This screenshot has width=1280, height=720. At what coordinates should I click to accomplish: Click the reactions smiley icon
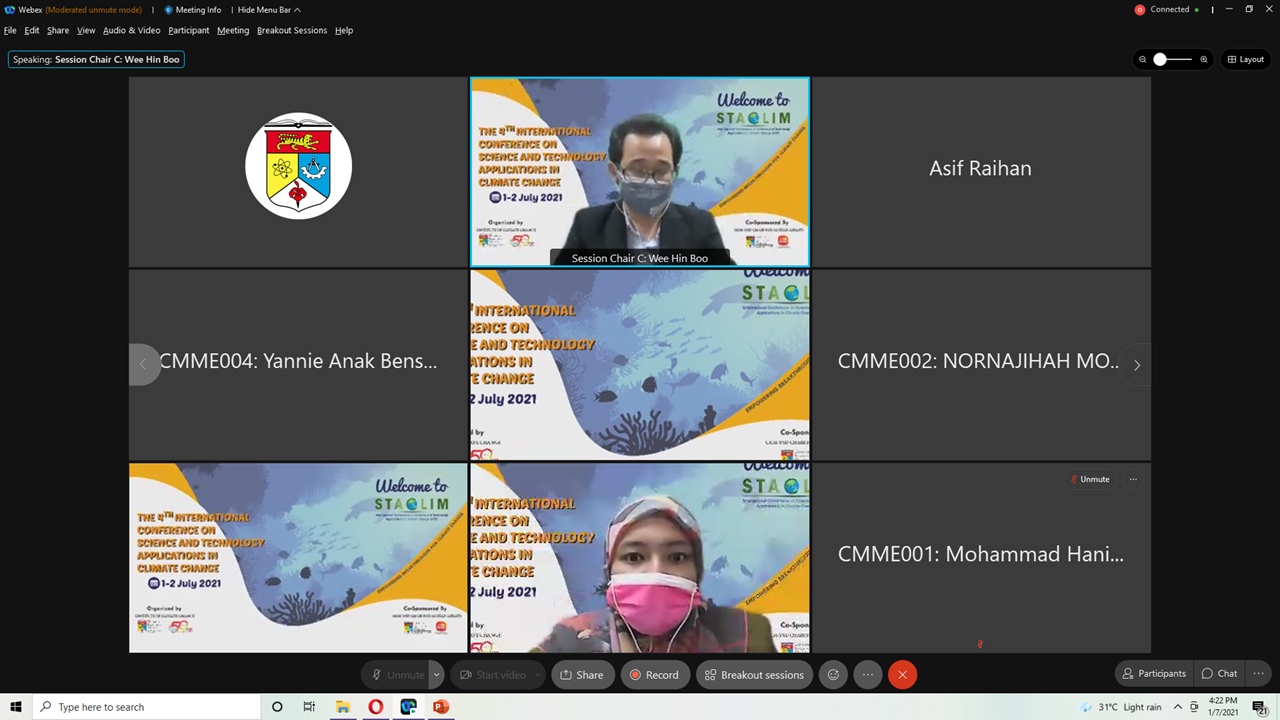(x=833, y=675)
